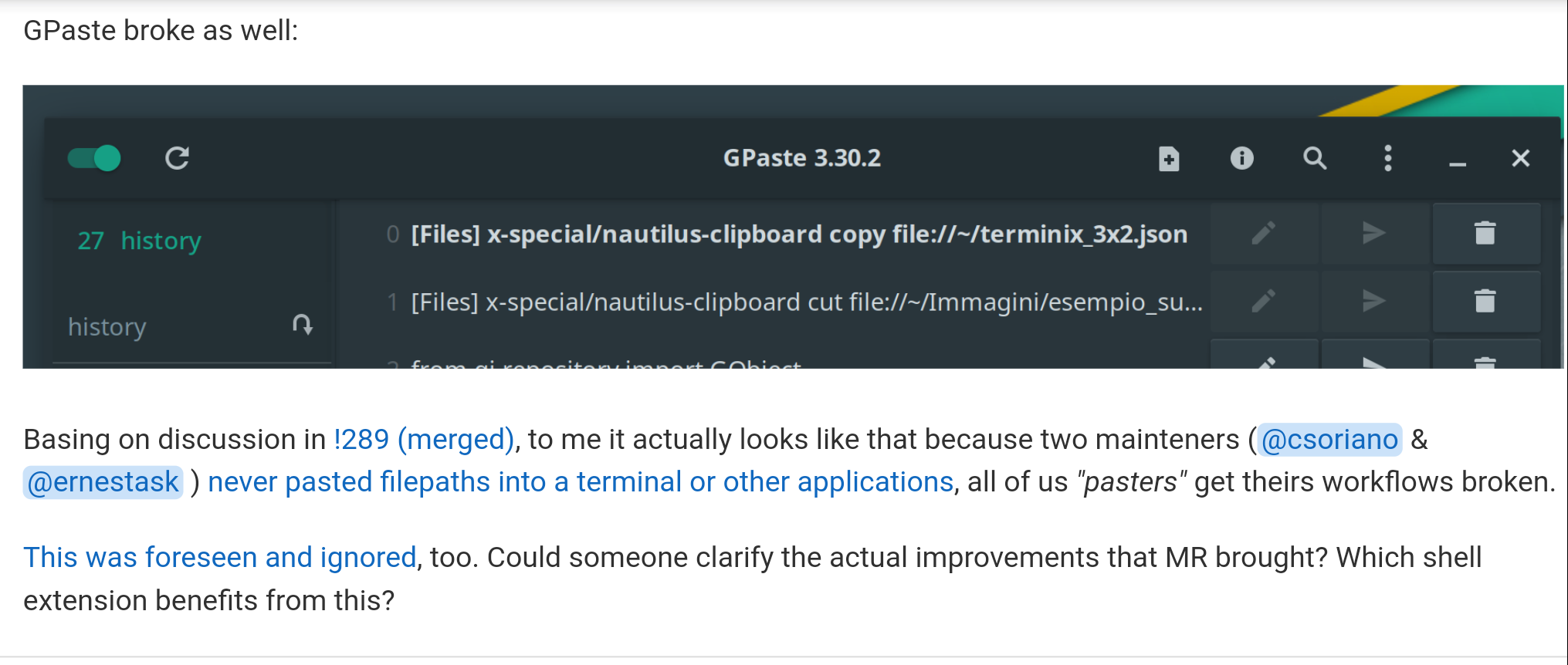Select the '27 history' sidebar item
The width and height of the screenshot is (1568, 665).
[x=140, y=241]
